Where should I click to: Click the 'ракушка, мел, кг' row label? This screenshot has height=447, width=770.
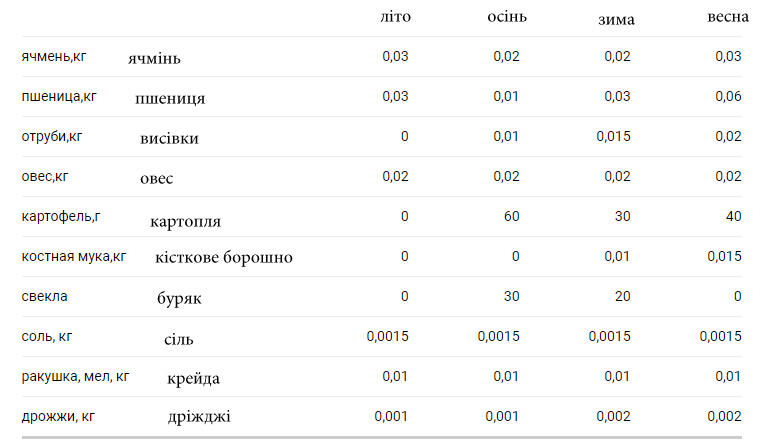click(x=76, y=376)
